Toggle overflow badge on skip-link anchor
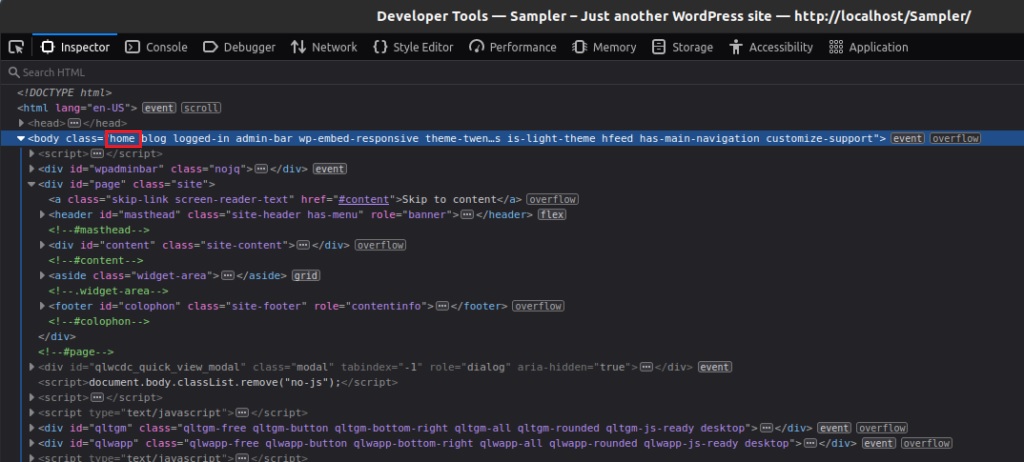1024x462 pixels. coord(552,199)
